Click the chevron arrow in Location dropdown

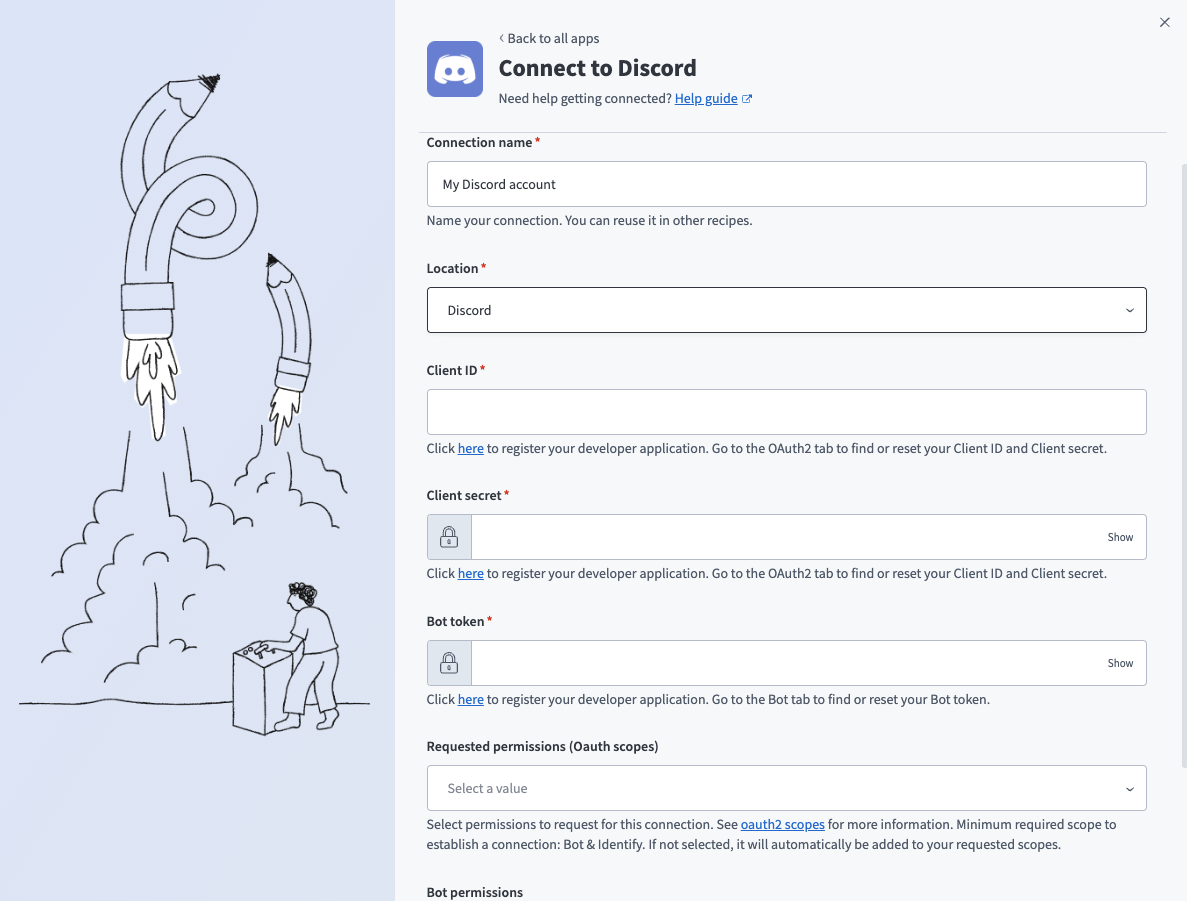pyautogui.click(x=1129, y=310)
